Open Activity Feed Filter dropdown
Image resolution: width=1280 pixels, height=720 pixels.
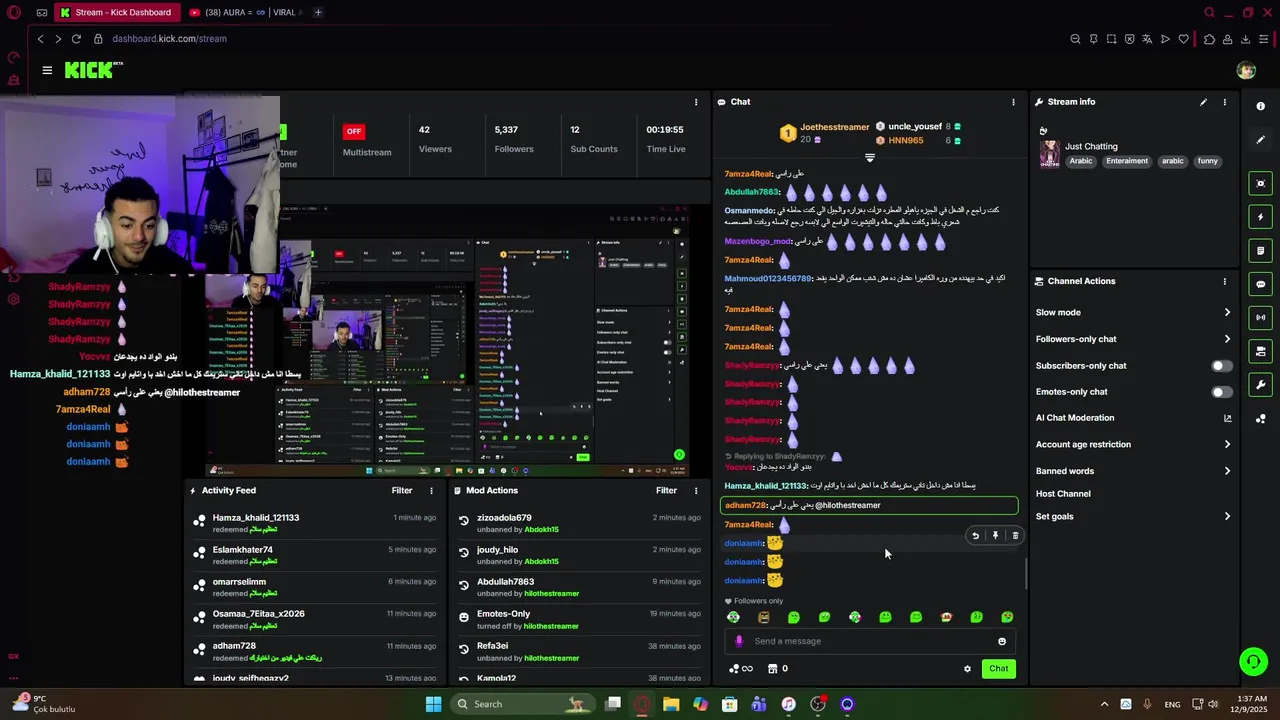click(402, 491)
